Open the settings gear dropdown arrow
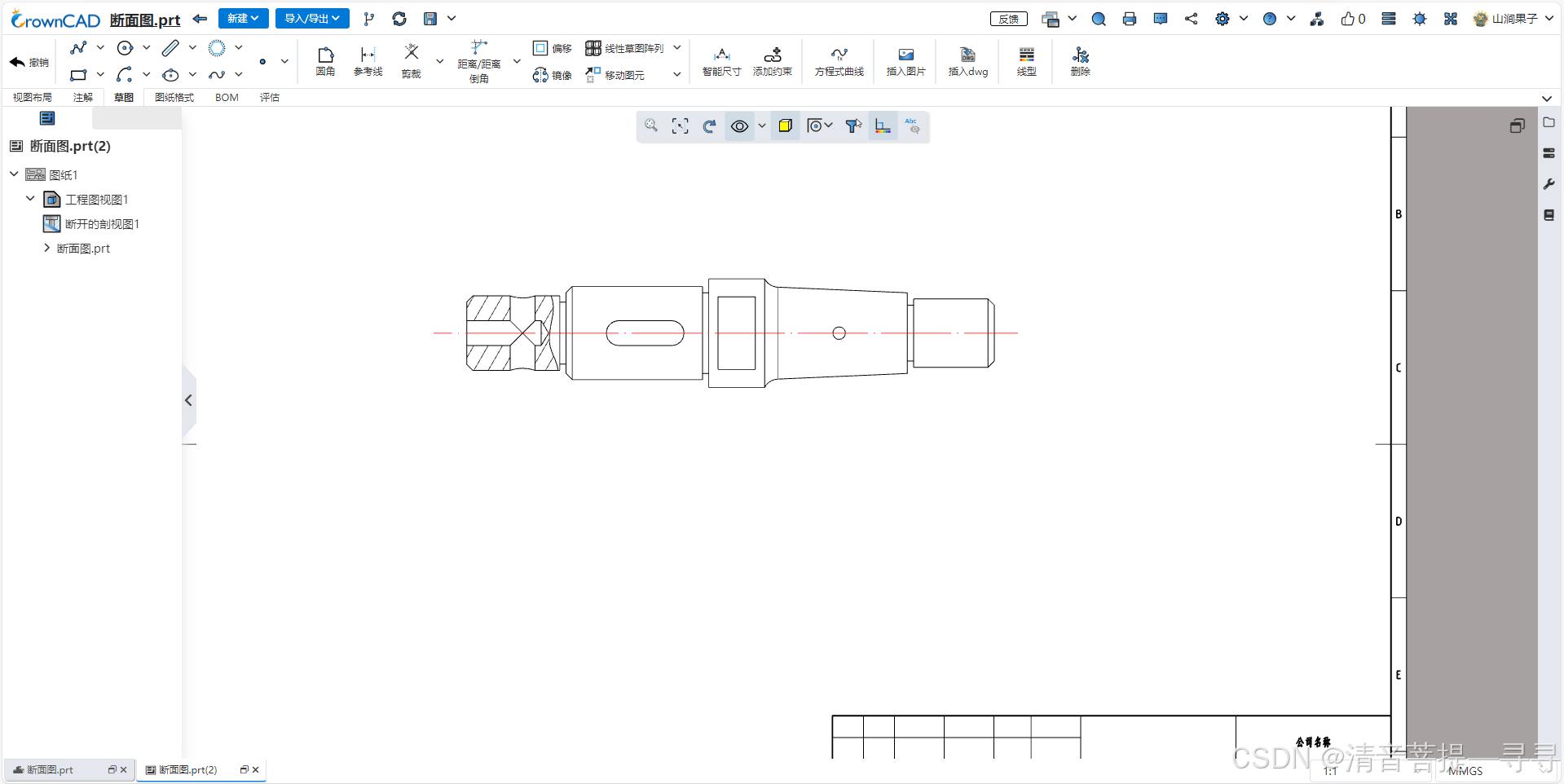 click(x=1244, y=18)
